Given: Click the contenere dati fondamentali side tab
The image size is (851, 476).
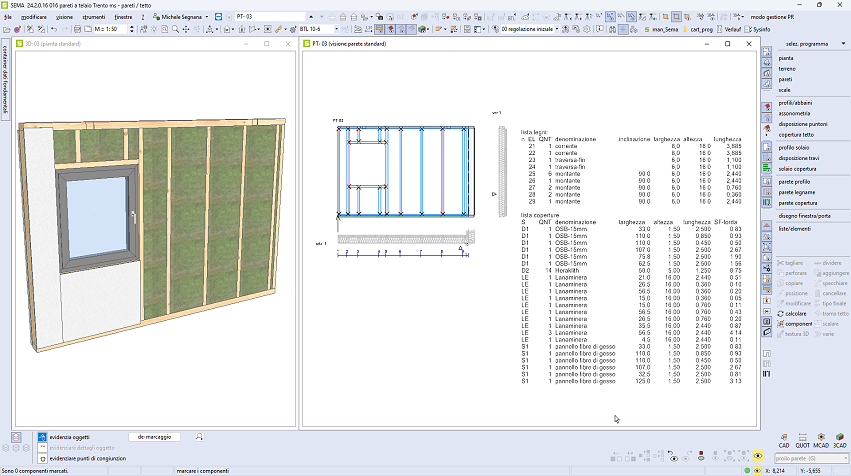Looking at the screenshot, I should pos(5,76).
